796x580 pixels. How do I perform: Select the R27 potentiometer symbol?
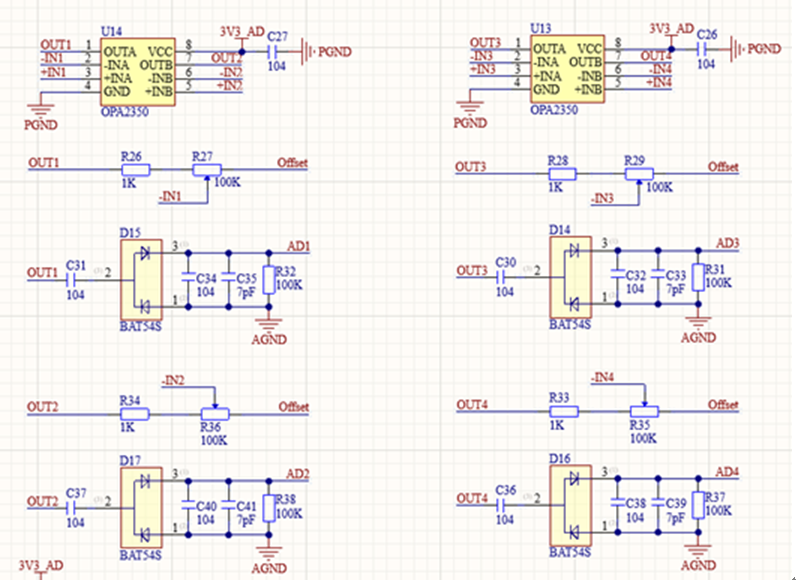tap(207, 170)
